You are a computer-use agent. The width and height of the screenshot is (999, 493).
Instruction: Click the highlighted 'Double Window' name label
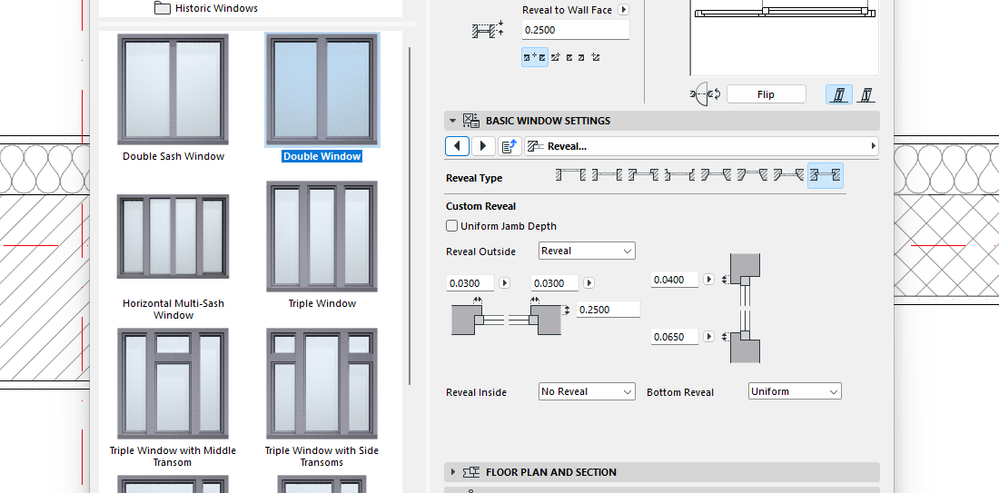[x=322, y=156]
